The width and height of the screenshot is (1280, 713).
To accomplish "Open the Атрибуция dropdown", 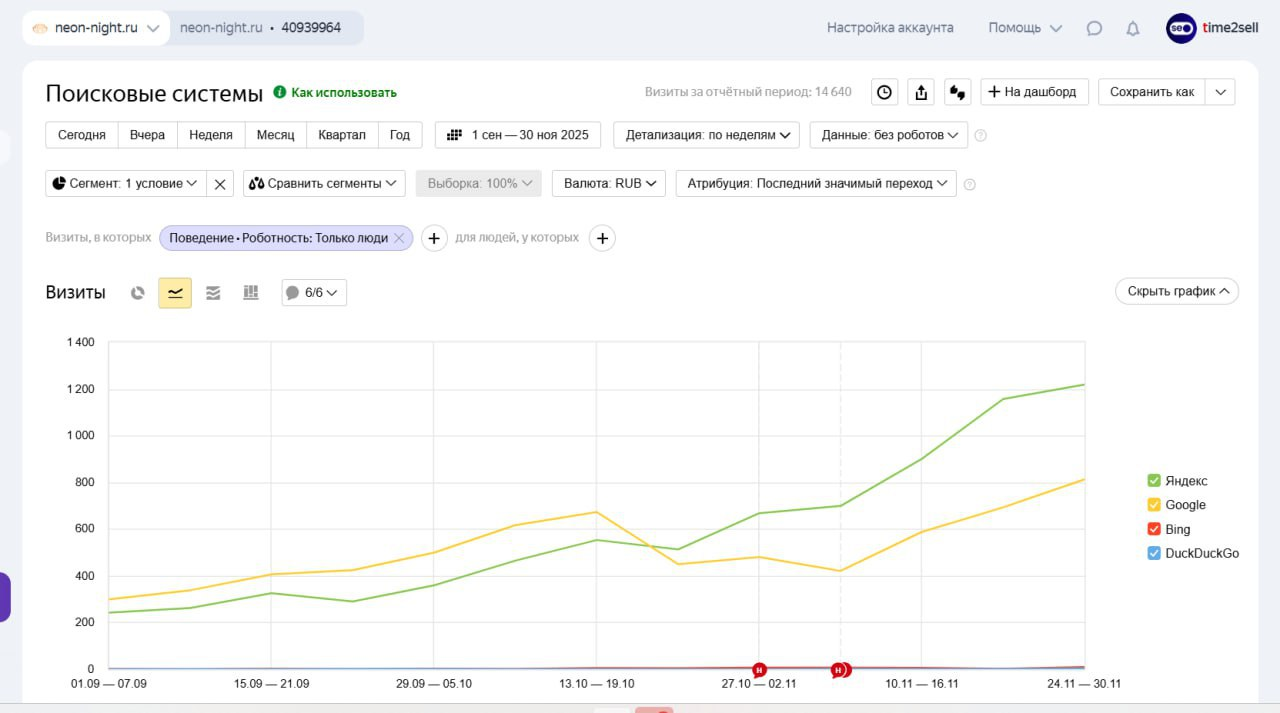I will [x=816, y=184].
